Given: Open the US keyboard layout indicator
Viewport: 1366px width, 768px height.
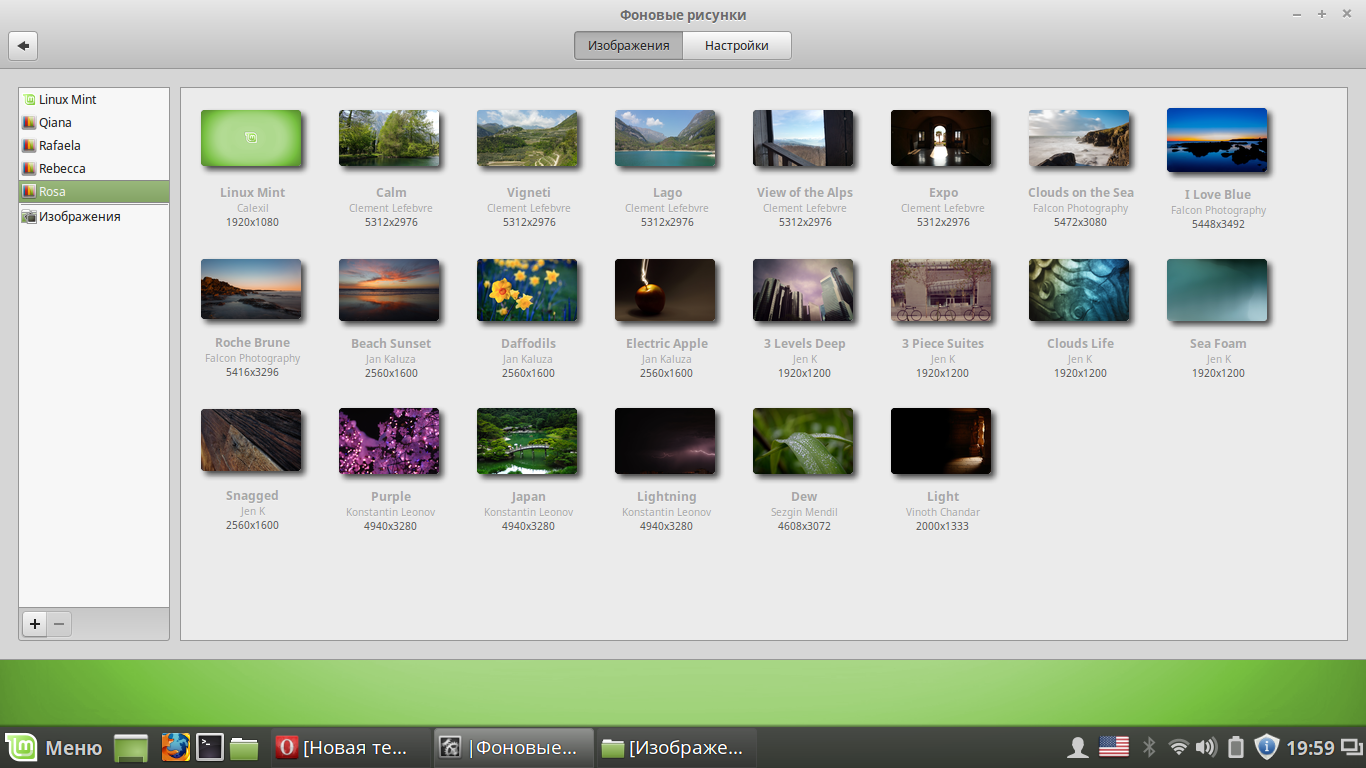Looking at the screenshot, I should [x=1114, y=747].
